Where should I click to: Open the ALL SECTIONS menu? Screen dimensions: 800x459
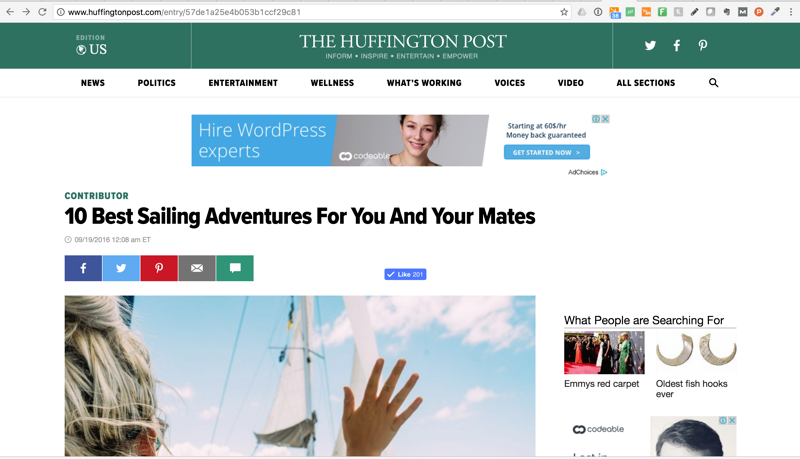645,83
